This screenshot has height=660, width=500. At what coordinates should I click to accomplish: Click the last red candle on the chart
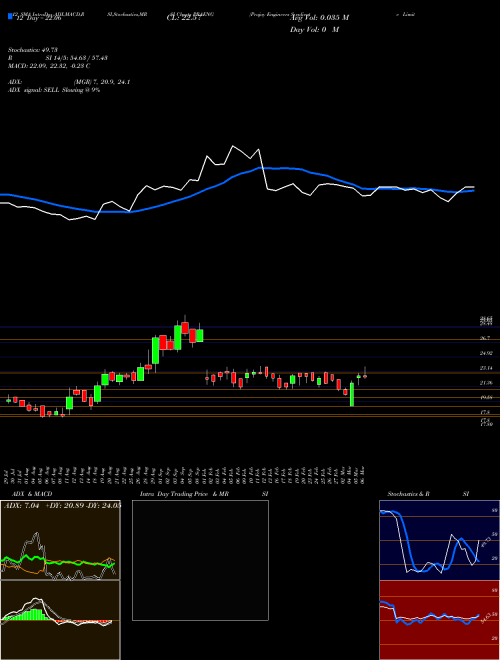click(x=364, y=376)
